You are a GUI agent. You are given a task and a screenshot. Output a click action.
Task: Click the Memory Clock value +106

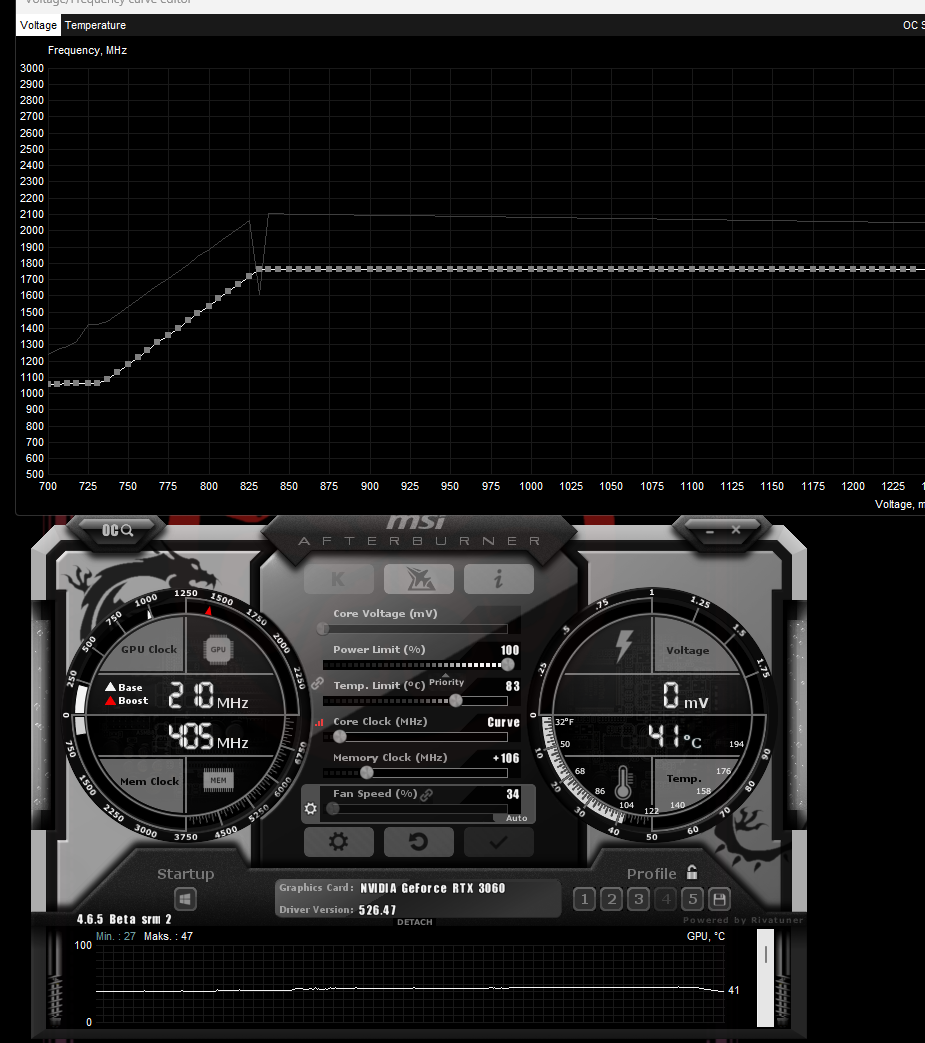506,758
